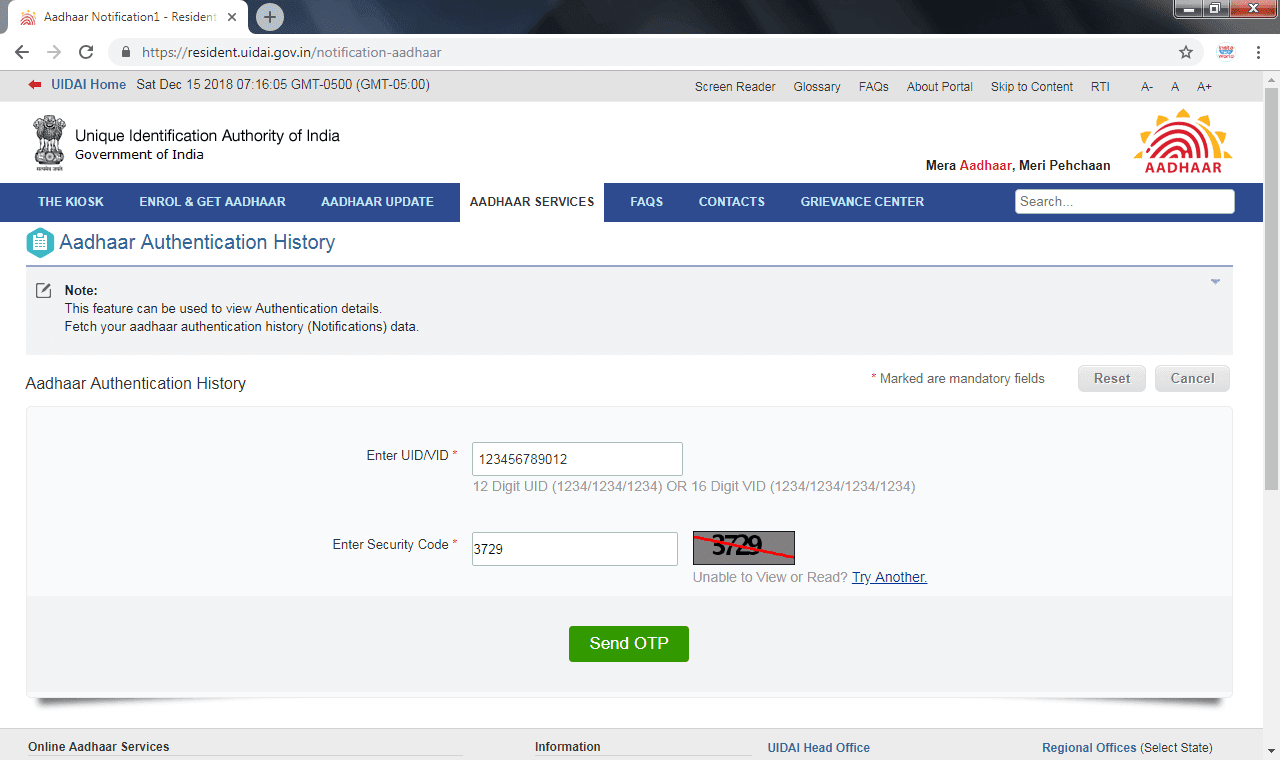Open Chrome's three-dot menu
Viewport: 1280px width, 760px height.
[x=1259, y=52]
